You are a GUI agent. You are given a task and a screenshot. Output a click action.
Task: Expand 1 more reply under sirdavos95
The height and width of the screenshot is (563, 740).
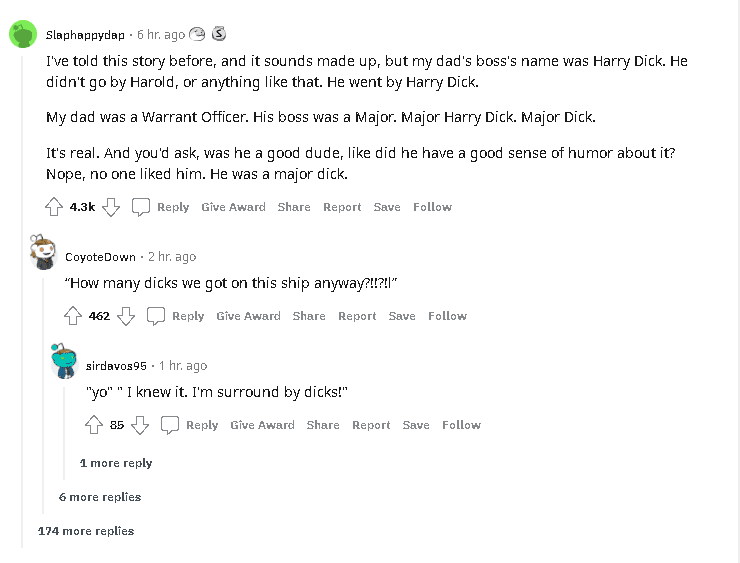[x=116, y=463]
